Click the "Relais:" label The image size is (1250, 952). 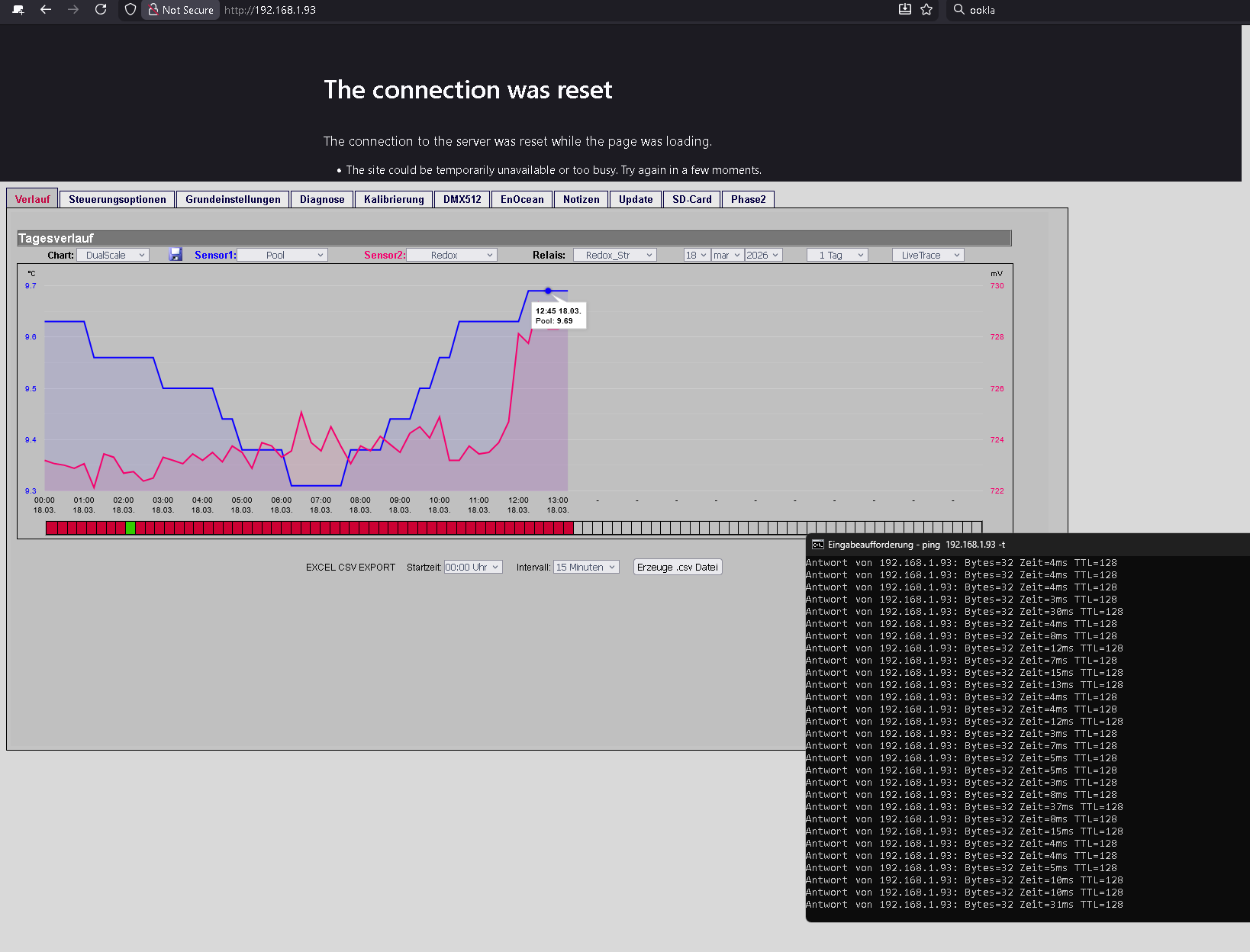click(549, 255)
